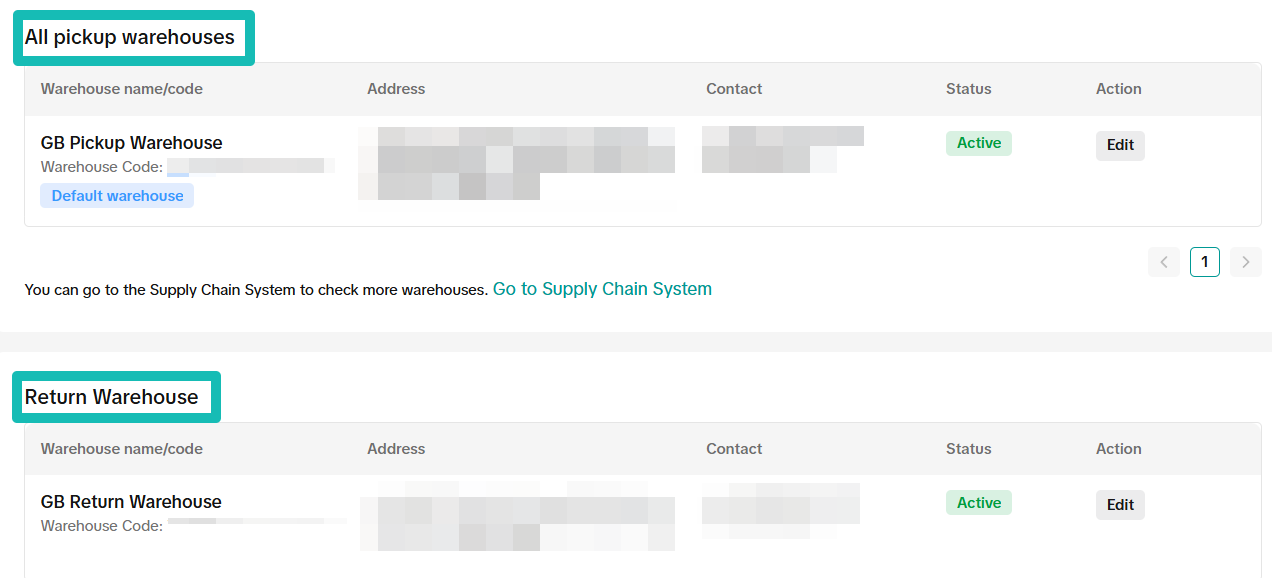This screenshot has height=578, width=1272.
Task: Click the Edit button for GB Return Warehouse
Action: point(1120,504)
